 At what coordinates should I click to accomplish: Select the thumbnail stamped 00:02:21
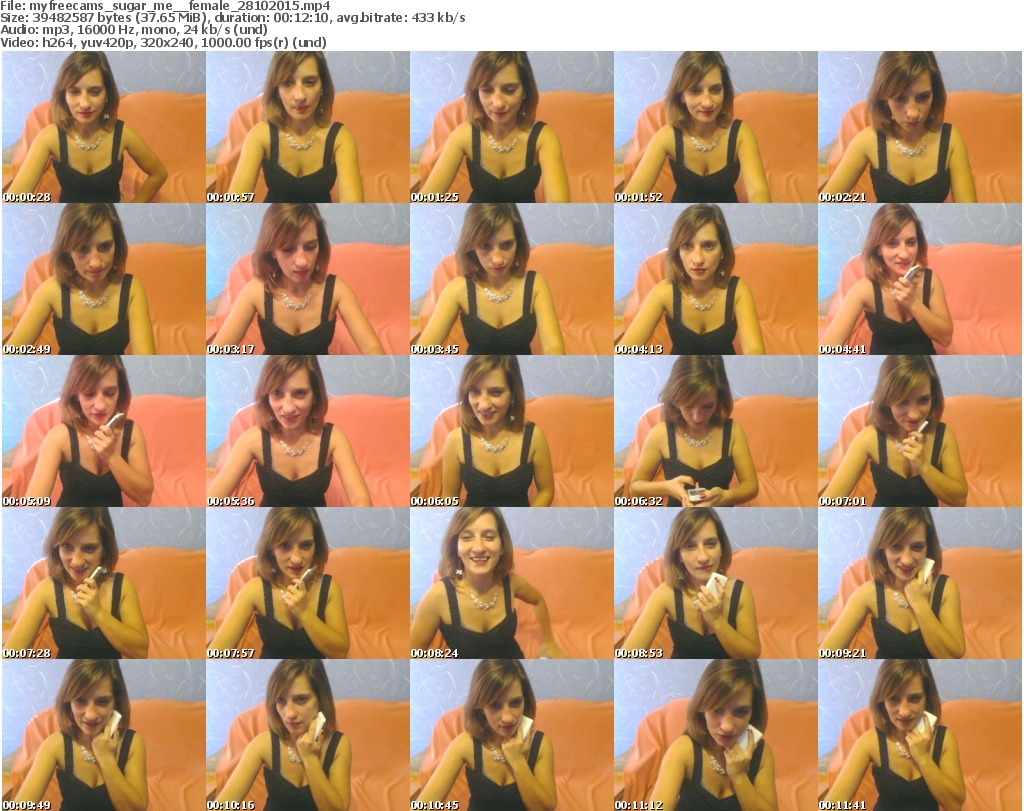[920, 127]
